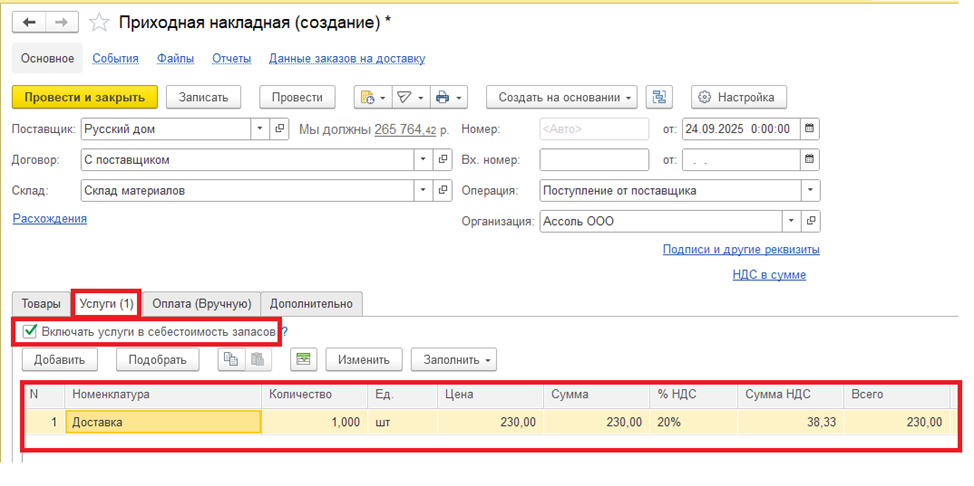Image resolution: width=974 pixels, height=486 pixels.
Task: Click the Вх. номер input field
Action: [594, 160]
